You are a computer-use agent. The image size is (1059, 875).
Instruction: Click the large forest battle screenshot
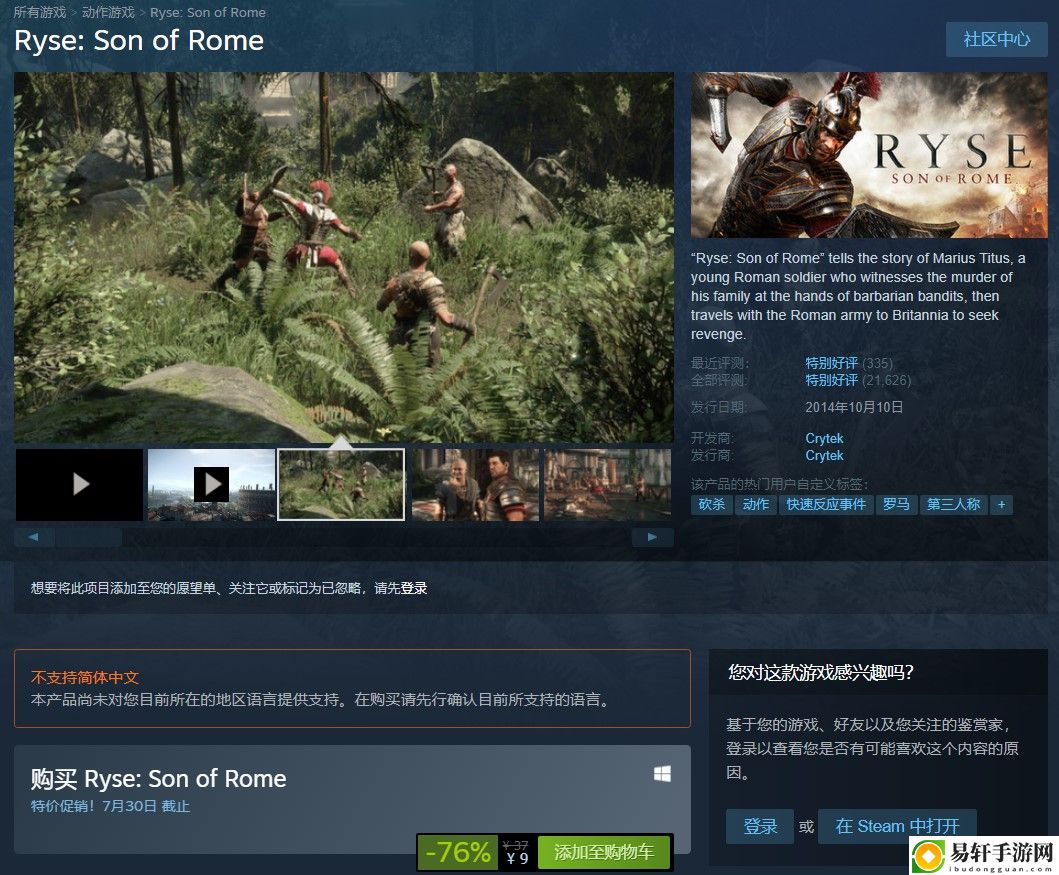tap(344, 257)
